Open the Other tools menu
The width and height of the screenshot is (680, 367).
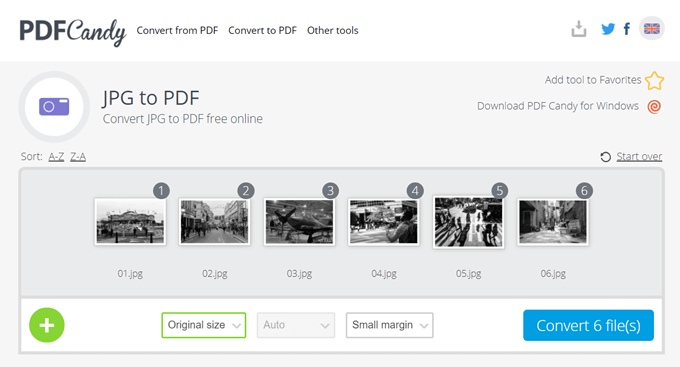[333, 30]
